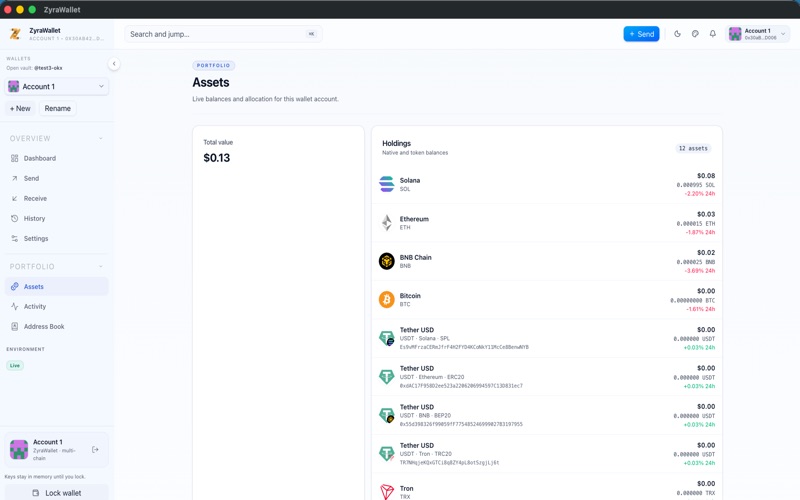Focus the Search and jump field
The image size is (800, 500).
coord(223,34)
